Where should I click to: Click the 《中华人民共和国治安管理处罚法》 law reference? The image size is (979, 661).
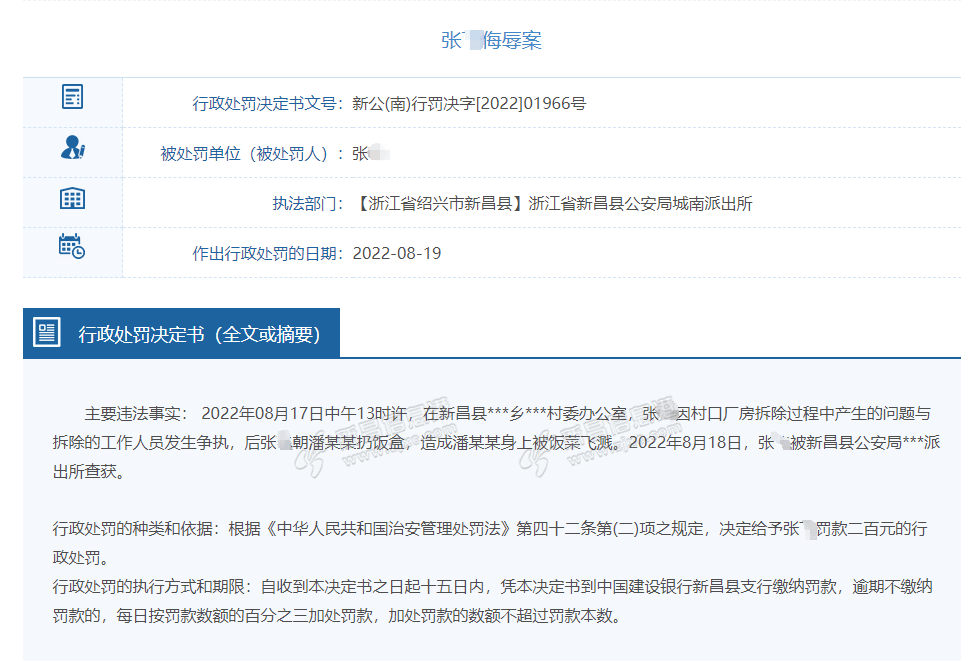click(388, 529)
